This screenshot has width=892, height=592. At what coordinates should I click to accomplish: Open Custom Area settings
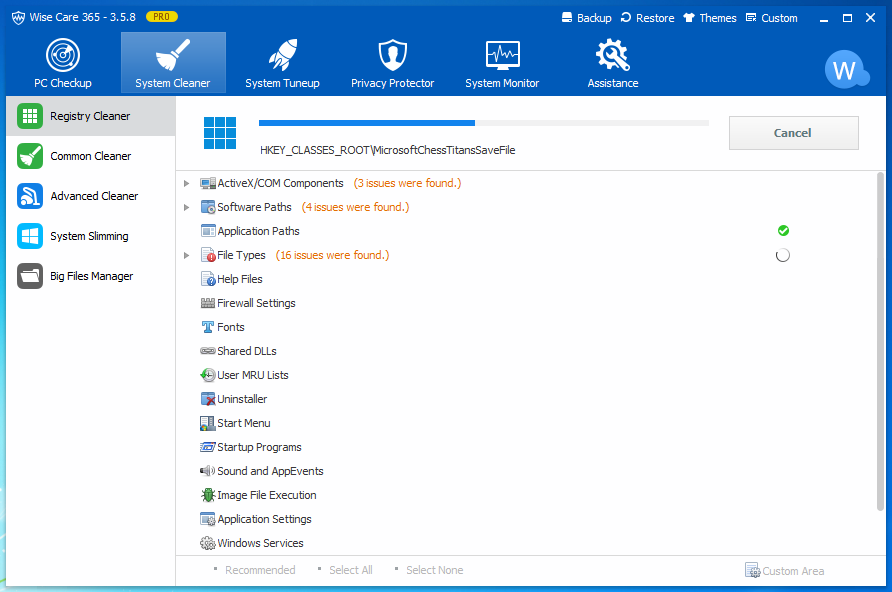[784, 570]
